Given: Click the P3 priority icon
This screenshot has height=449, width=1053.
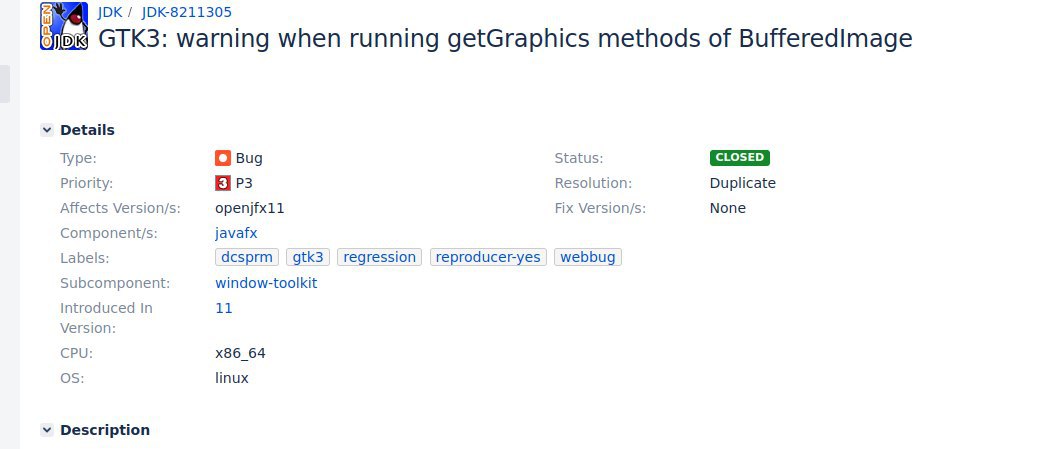Looking at the screenshot, I should (x=223, y=183).
